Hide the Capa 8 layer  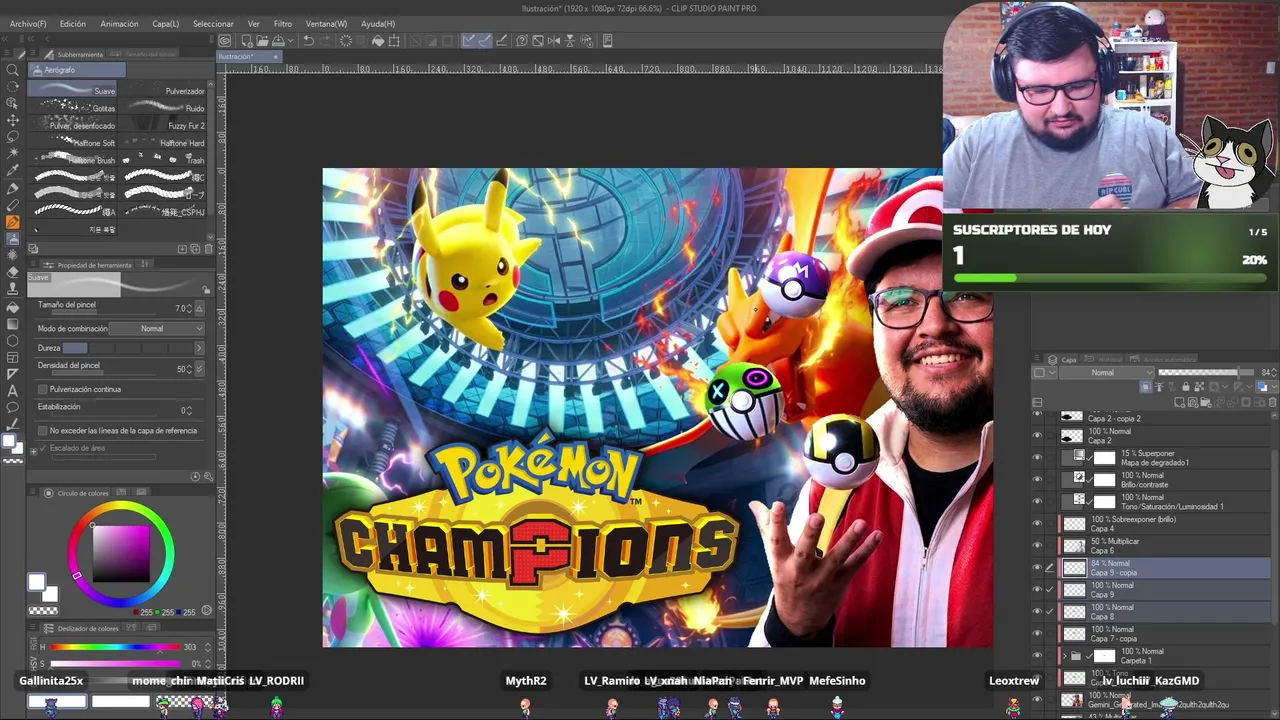pos(1037,611)
